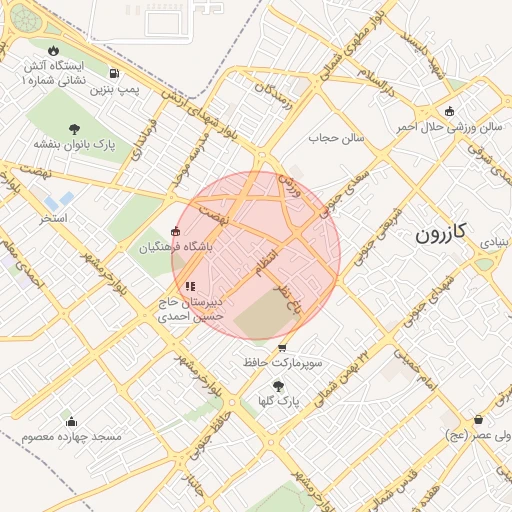
Task: Select the gas pump icon
Action: click(x=114, y=73)
